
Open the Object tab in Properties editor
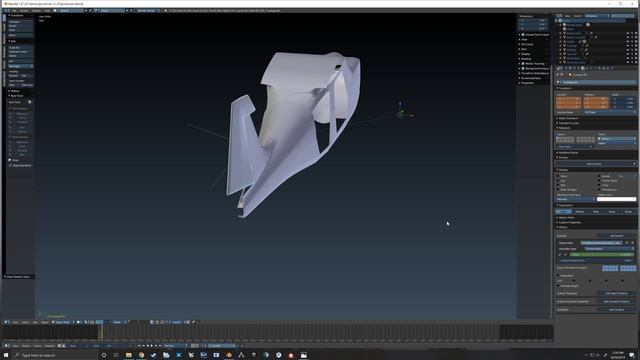coord(582,68)
